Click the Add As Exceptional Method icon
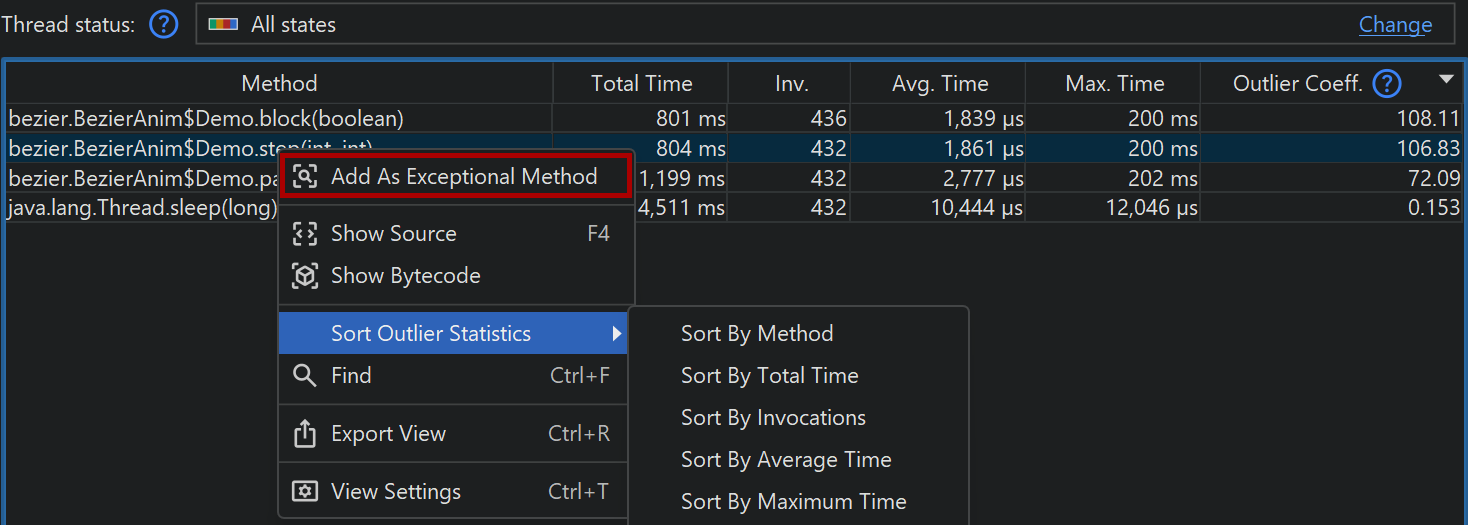 click(305, 177)
